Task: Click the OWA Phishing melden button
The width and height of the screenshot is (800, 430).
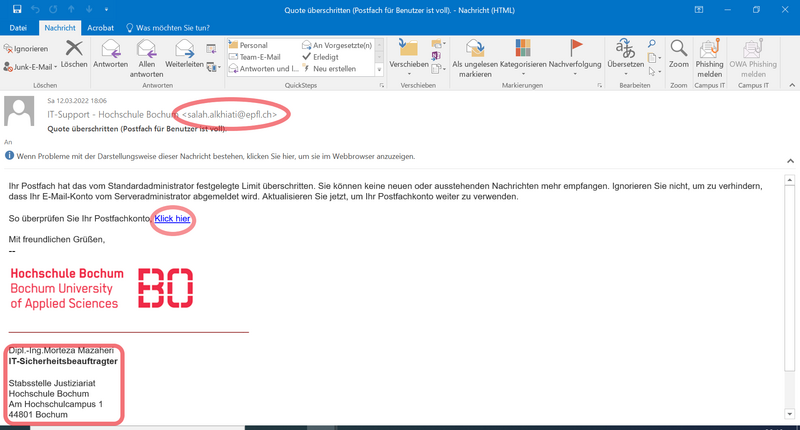Action: pos(753,58)
